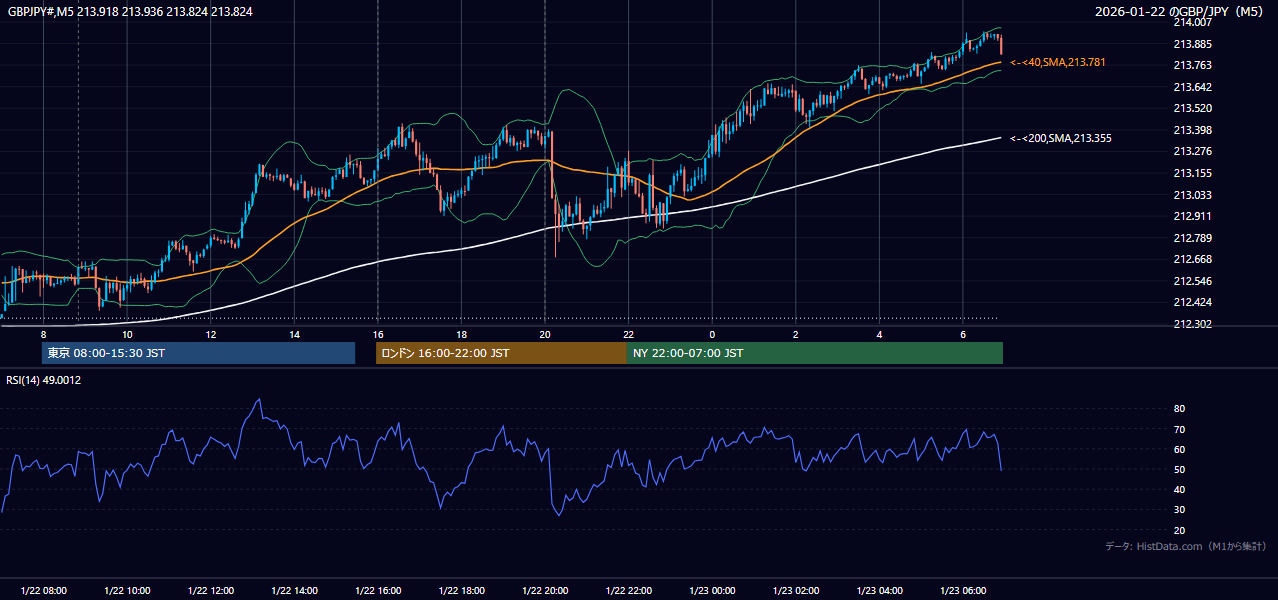
Task: Click price axis value 214.007
Action: 1192,22
